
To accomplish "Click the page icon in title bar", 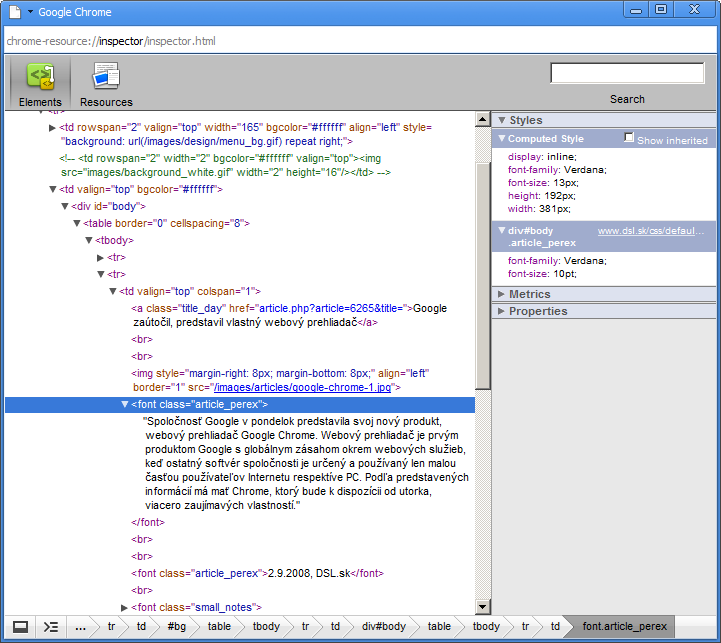I will [15, 12].
